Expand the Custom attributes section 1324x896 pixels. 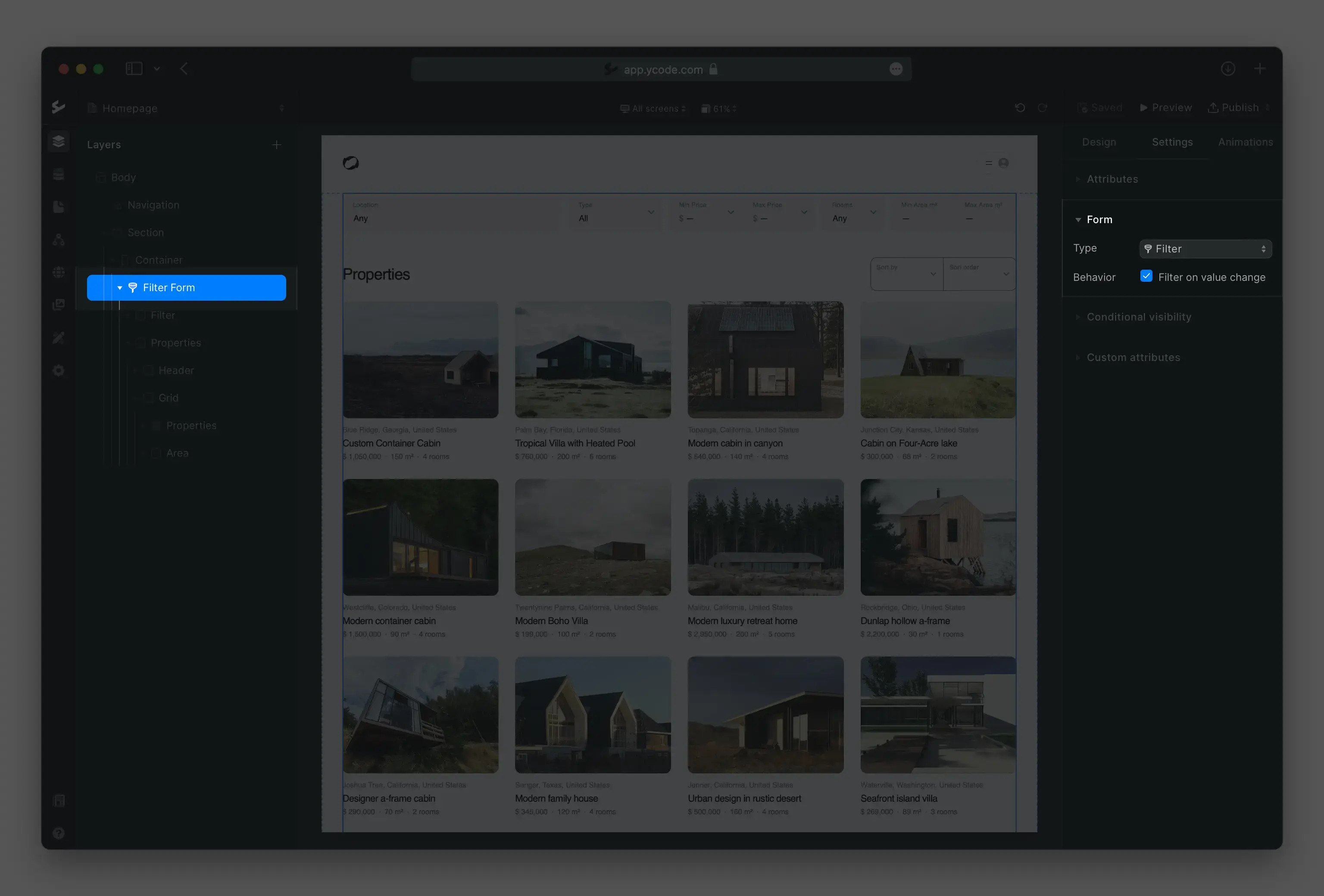1078,358
